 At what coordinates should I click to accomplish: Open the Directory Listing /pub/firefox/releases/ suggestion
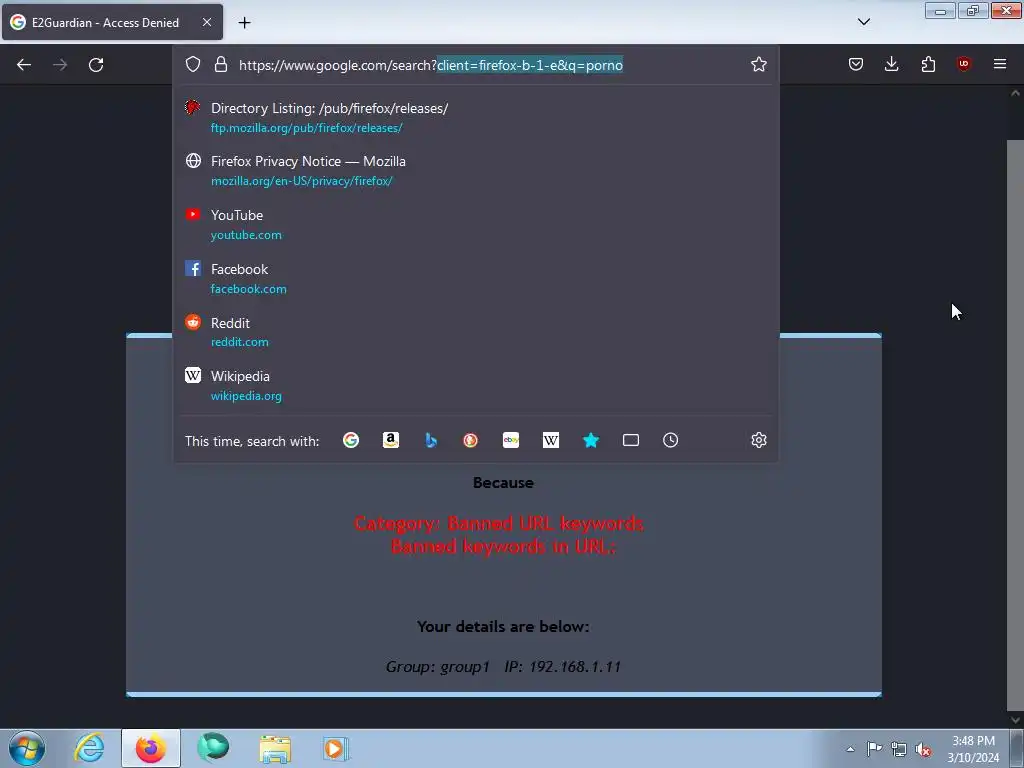476,118
